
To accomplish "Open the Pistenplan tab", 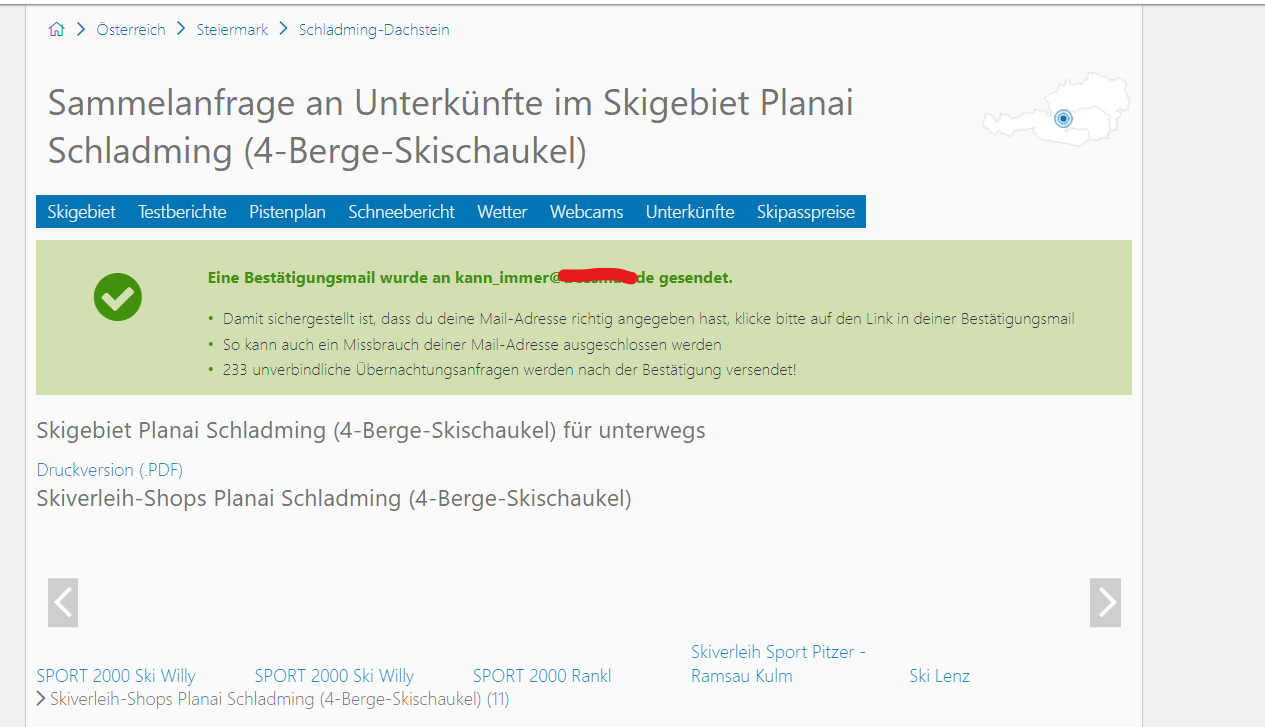I will pyautogui.click(x=287, y=212).
